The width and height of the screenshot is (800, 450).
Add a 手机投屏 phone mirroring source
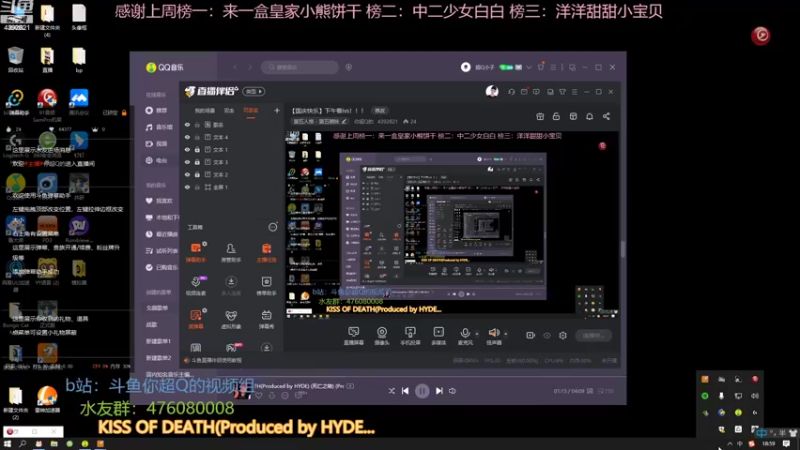tap(410, 336)
